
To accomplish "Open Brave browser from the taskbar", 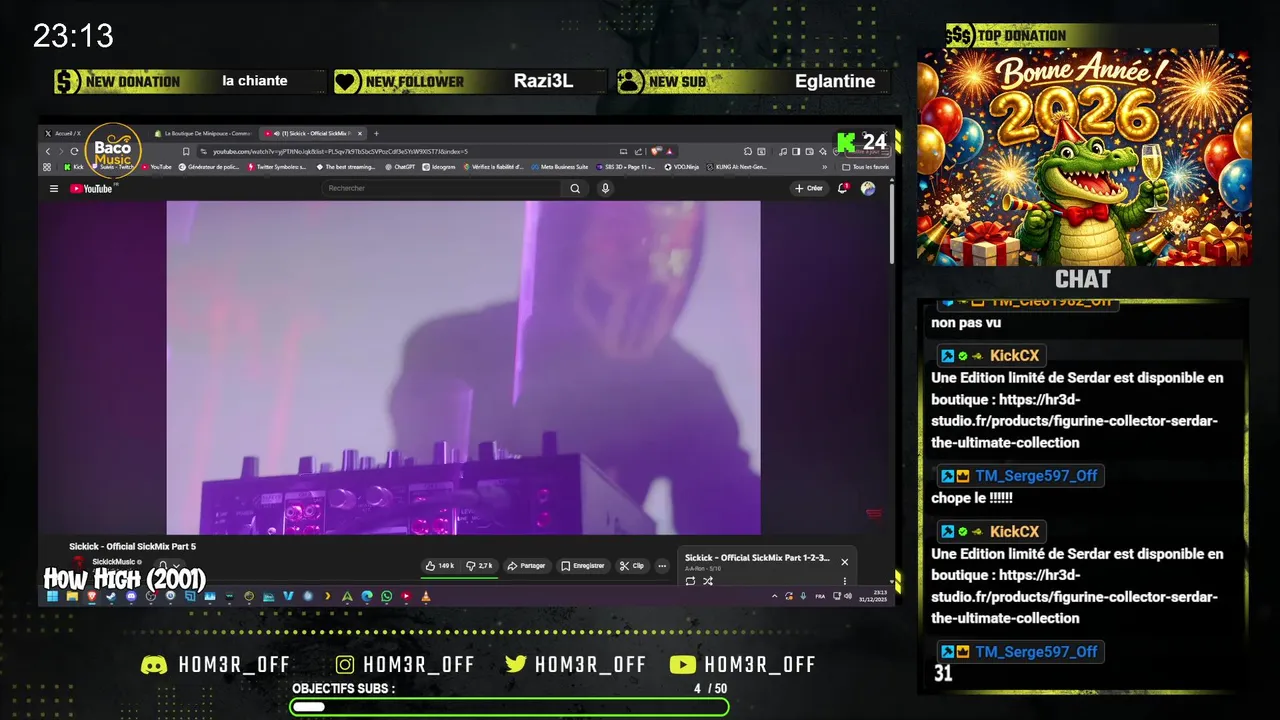I will (x=91, y=596).
